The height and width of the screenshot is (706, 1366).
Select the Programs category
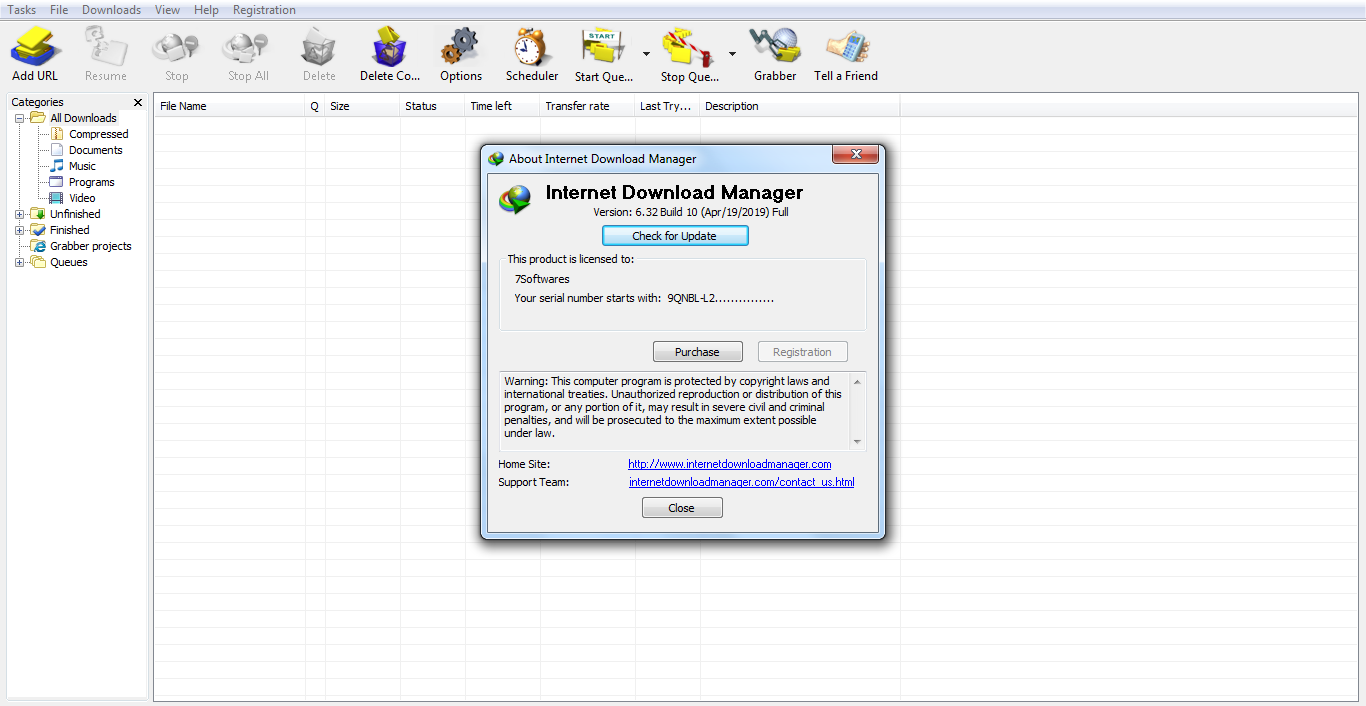pos(91,182)
